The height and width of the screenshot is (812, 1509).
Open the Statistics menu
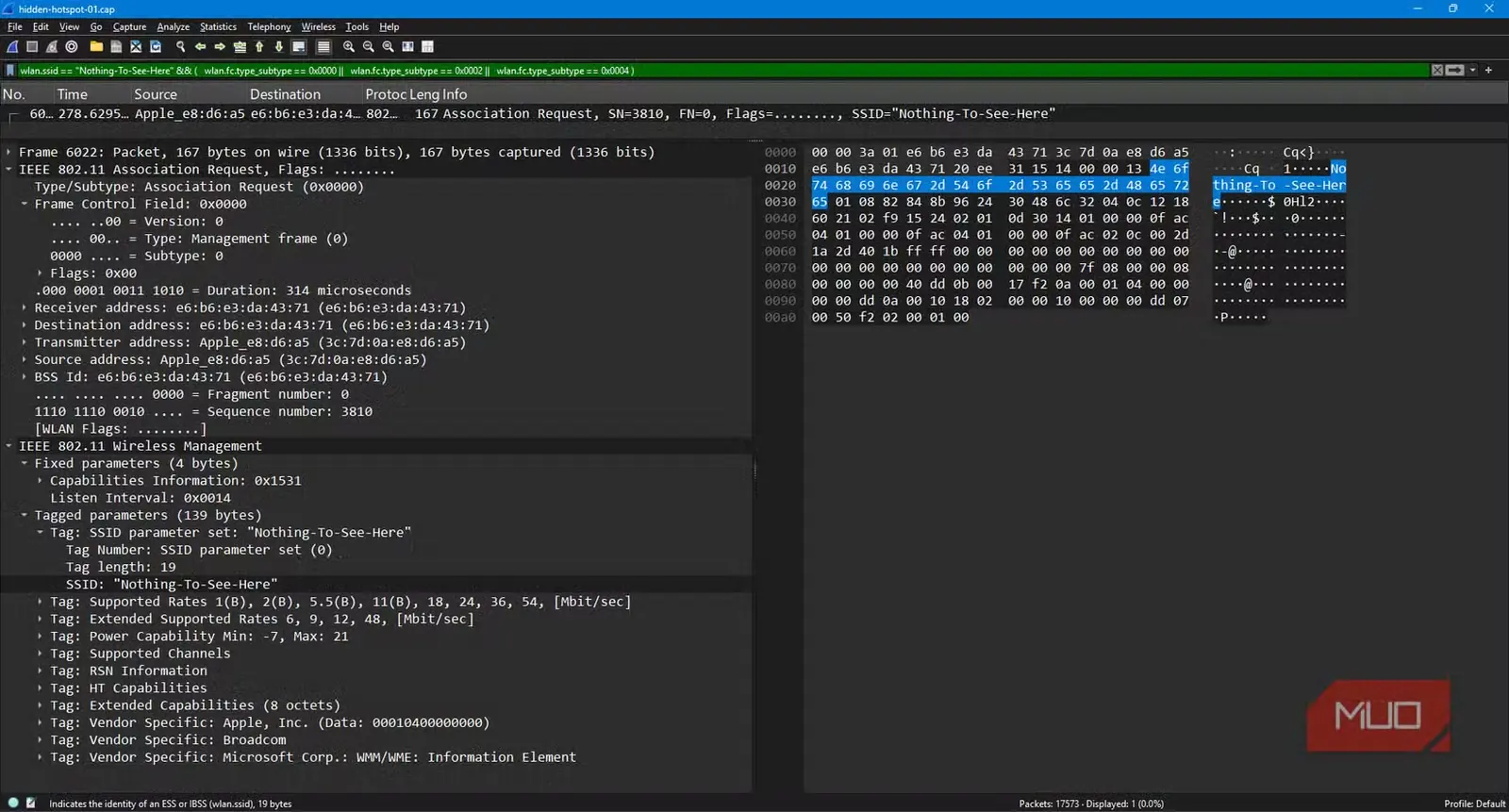pyautogui.click(x=218, y=26)
